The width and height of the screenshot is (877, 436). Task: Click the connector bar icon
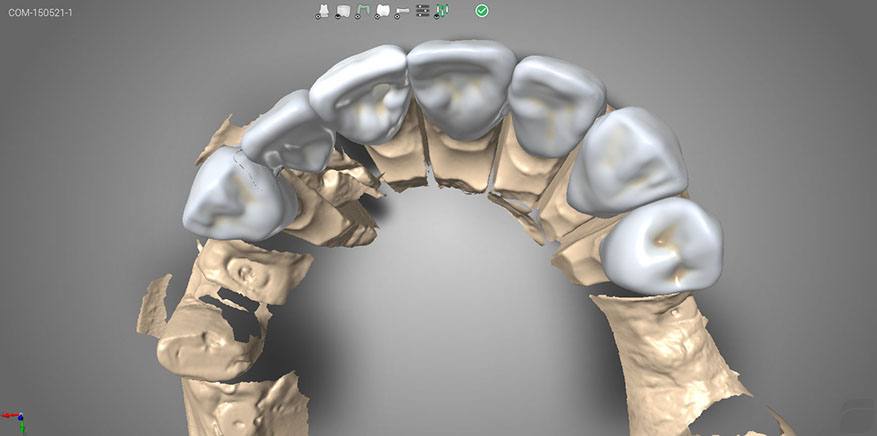point(402,10)
